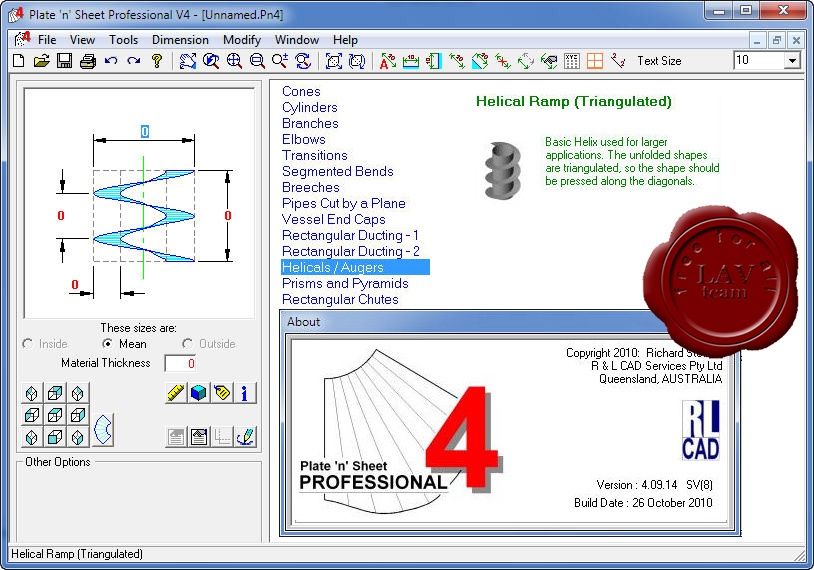
Task: Zoom out with the minus magnifier
Action: point(257,61)
